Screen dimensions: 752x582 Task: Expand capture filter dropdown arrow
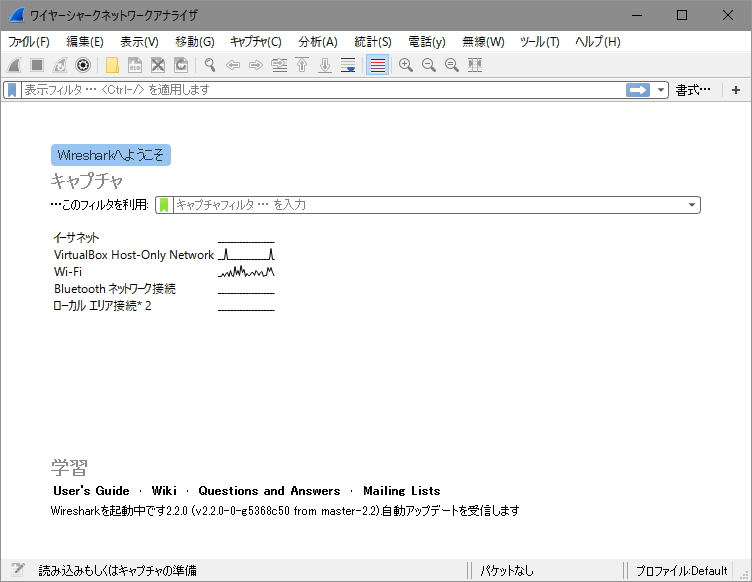pyautogui.click(x=692, y=205)
